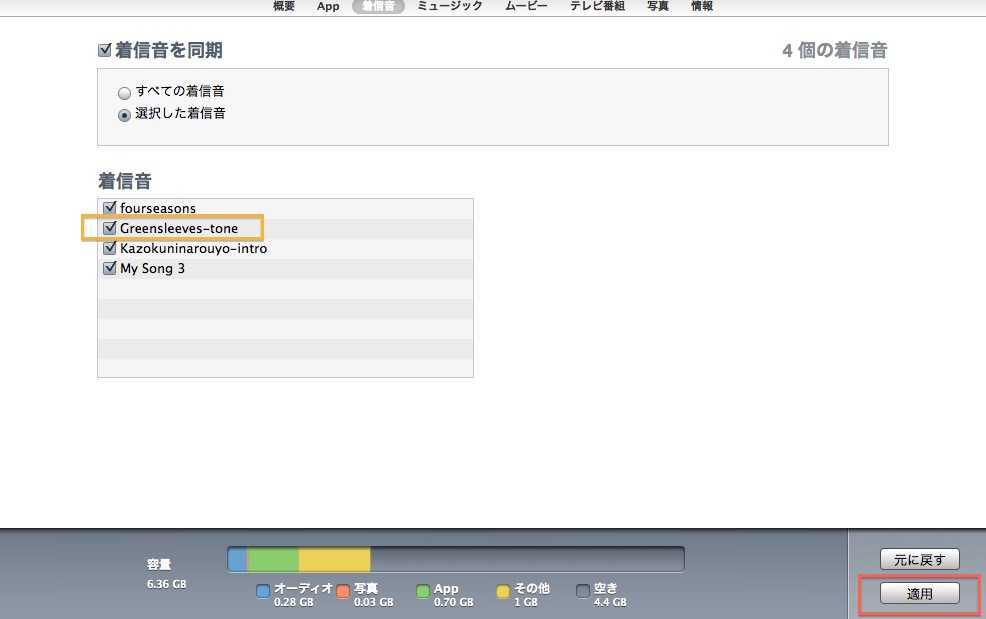This screenshot has height=619, width=986.
Task: Click the green App legend swatch
Action: 423,591
